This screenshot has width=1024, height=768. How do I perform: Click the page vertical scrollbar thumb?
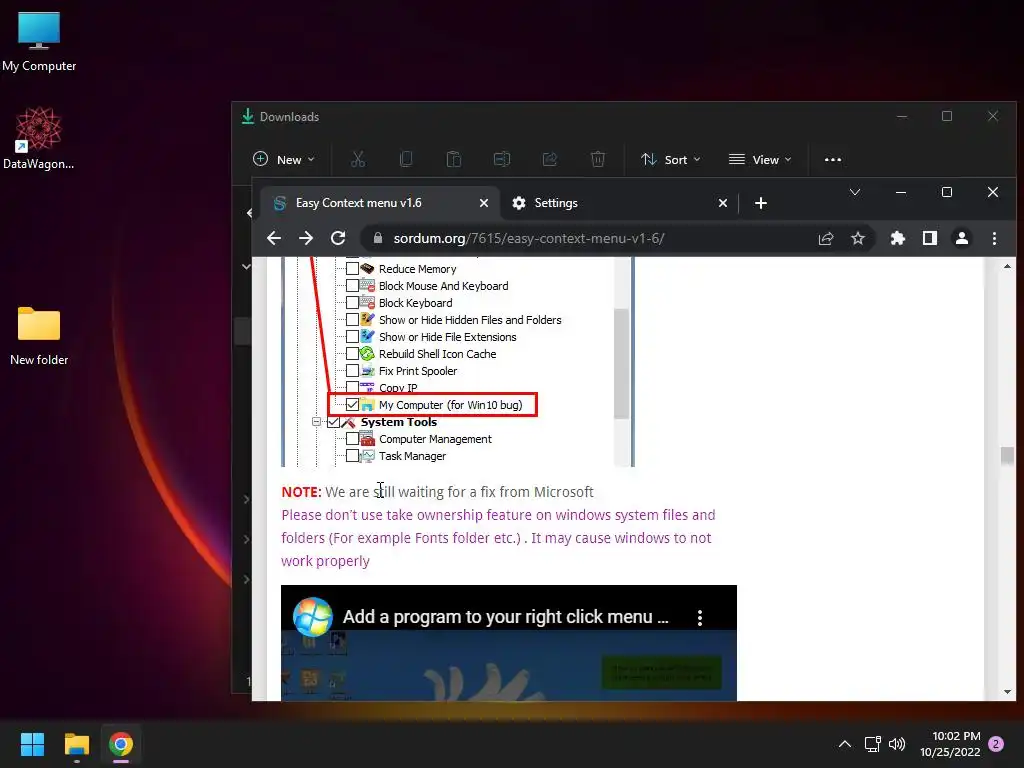tap(1007, 456)
